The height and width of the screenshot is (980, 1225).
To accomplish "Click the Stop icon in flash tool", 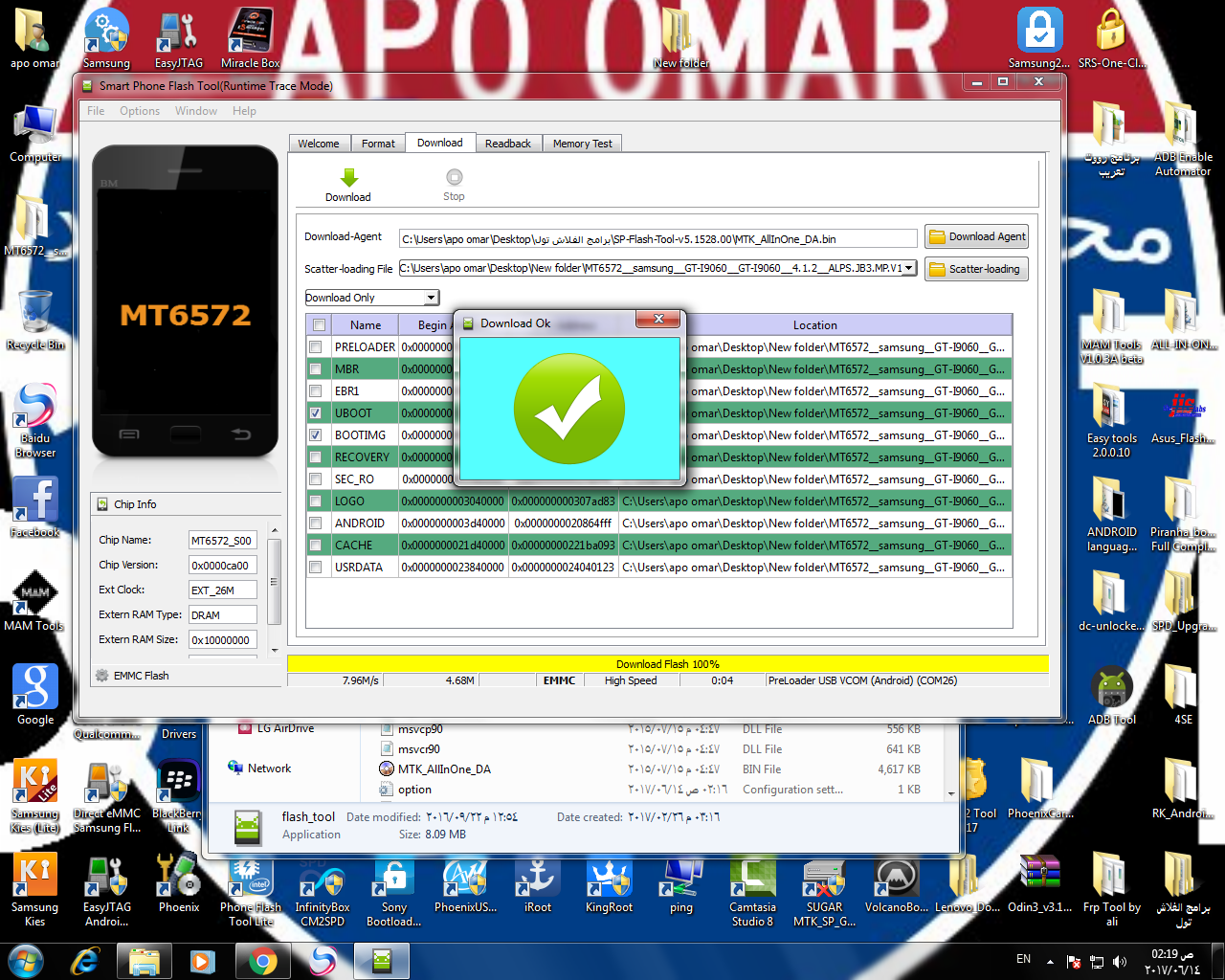I will pyautogui.click(x=454, y=177).
